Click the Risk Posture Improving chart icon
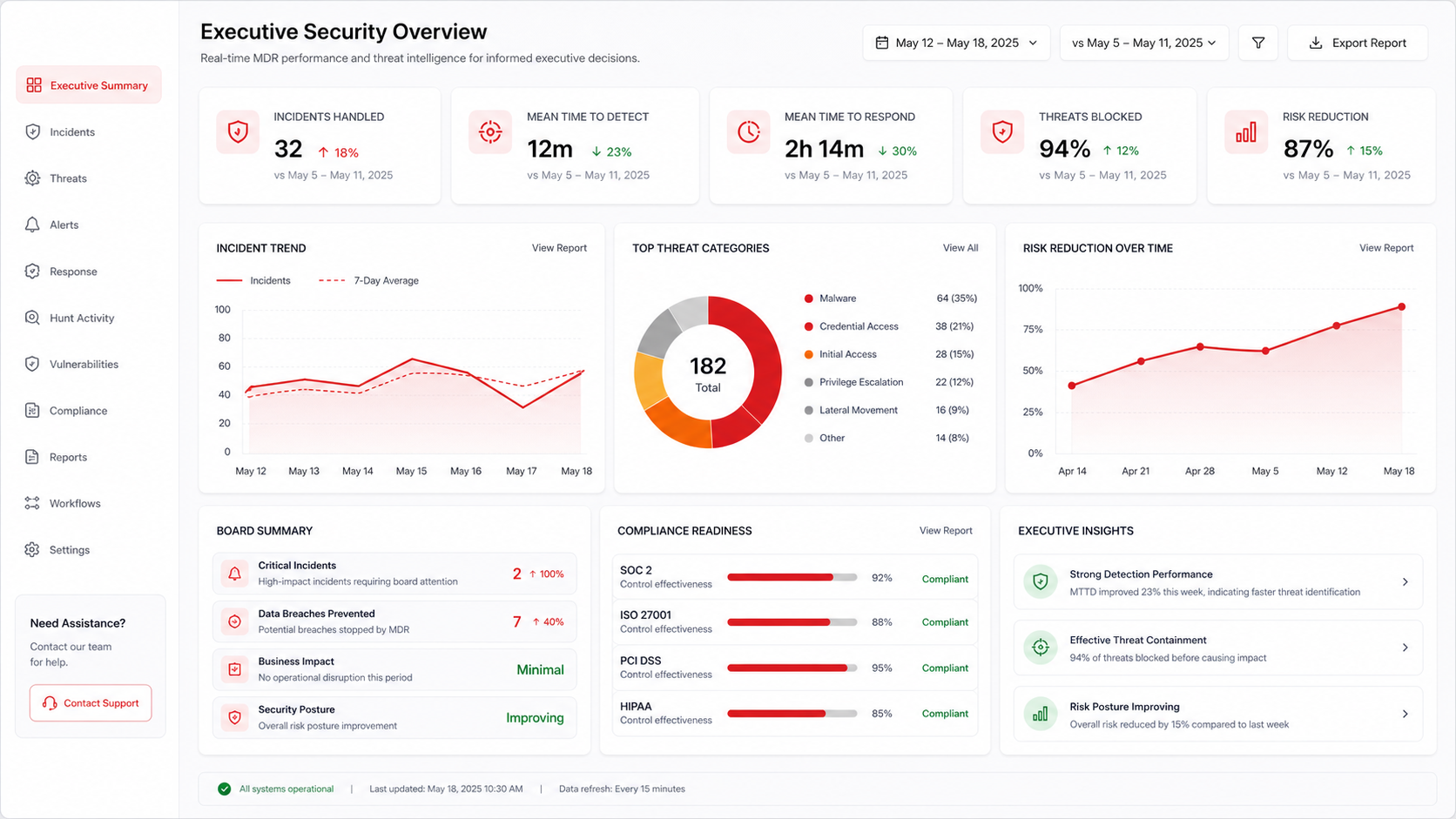 coord(1040,714)
